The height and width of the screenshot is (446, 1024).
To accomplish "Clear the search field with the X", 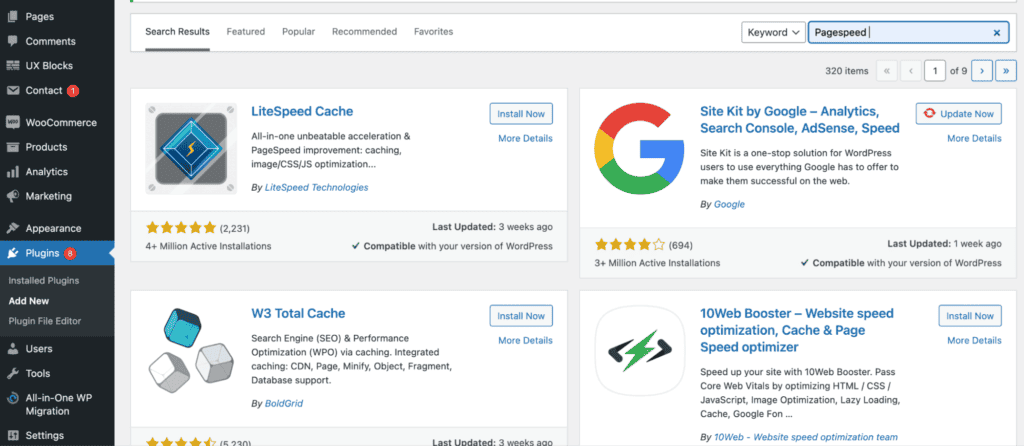I will [997, 32].
